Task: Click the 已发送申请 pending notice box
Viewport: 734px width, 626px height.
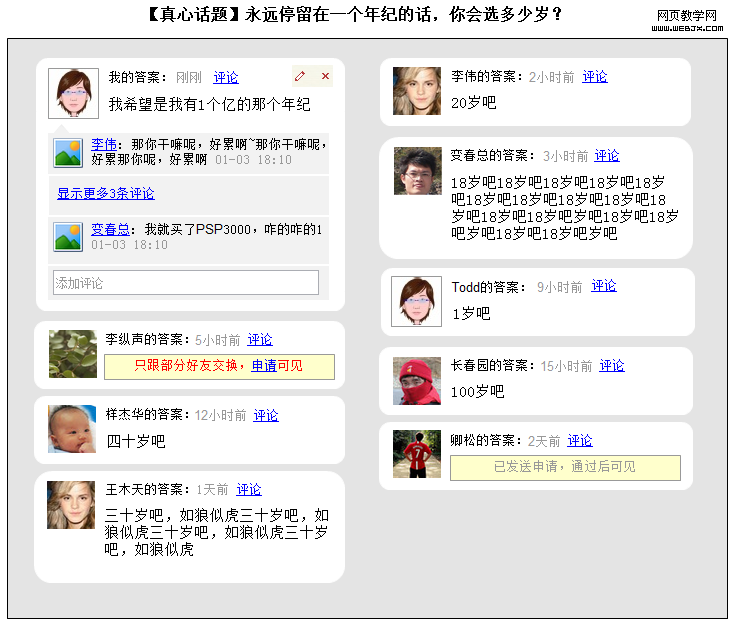Action: tap(565, 467)
